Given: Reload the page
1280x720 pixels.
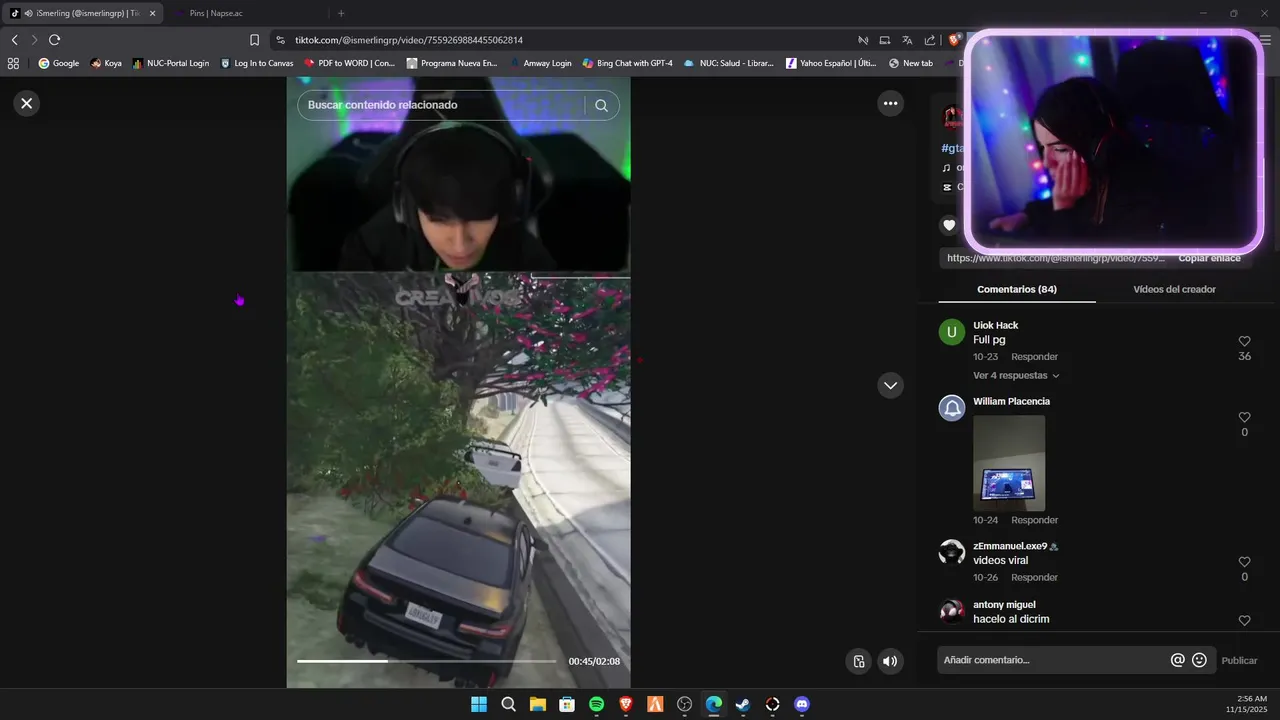Looking at the screenshot, I should point(54,40).
